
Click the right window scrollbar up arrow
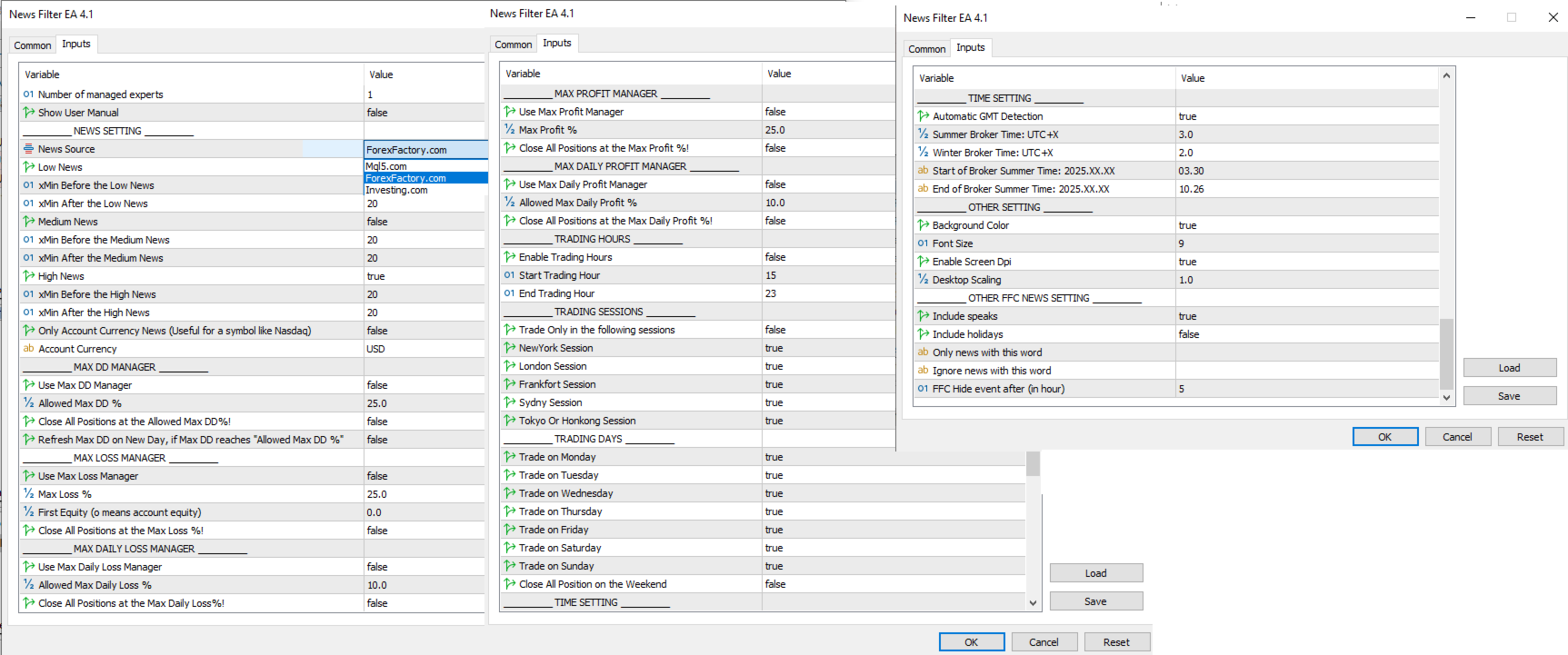click(1446, 75)
